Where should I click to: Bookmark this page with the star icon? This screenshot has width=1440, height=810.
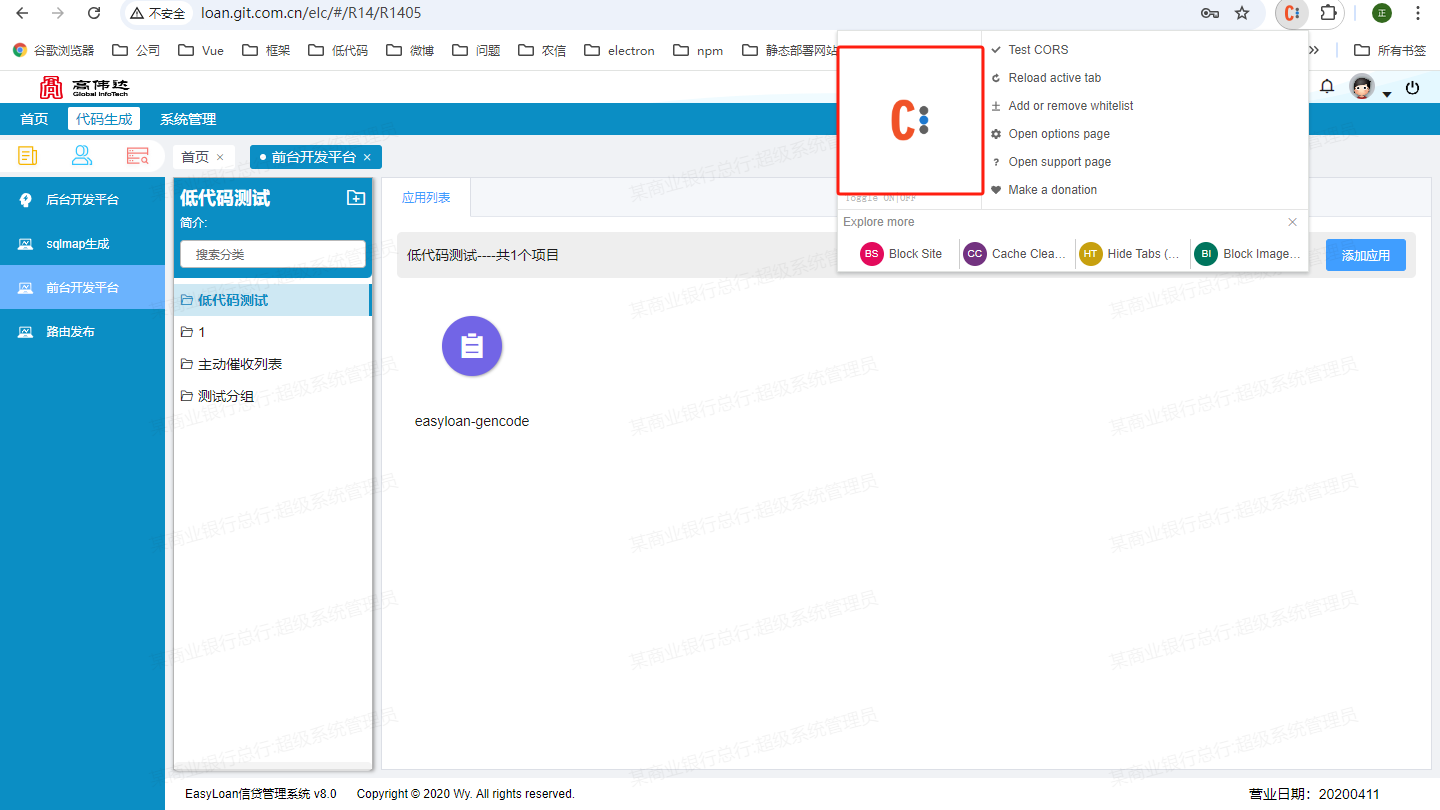coord(1242,13)
